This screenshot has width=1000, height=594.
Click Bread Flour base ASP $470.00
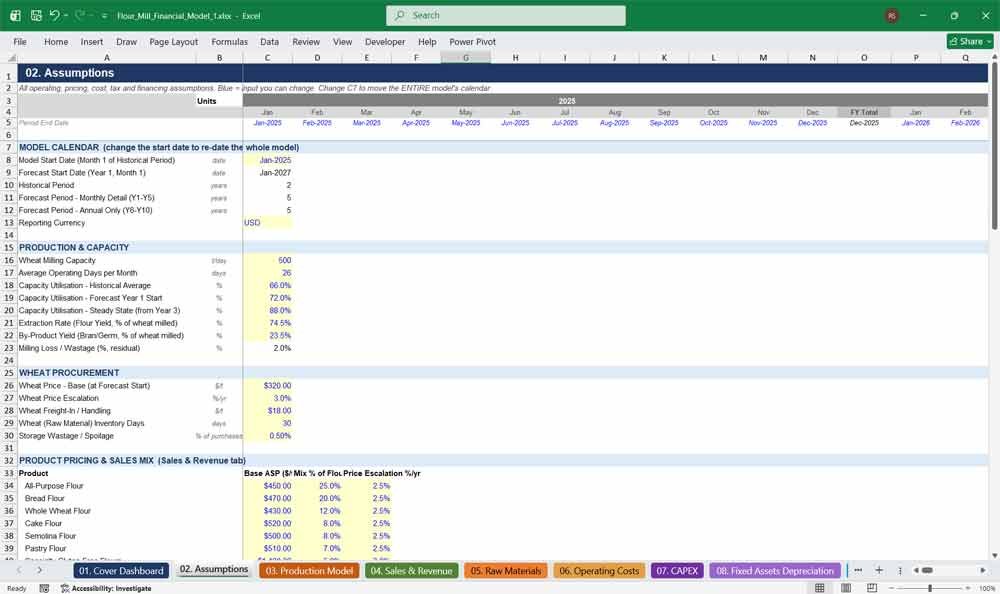click(268, 498)
